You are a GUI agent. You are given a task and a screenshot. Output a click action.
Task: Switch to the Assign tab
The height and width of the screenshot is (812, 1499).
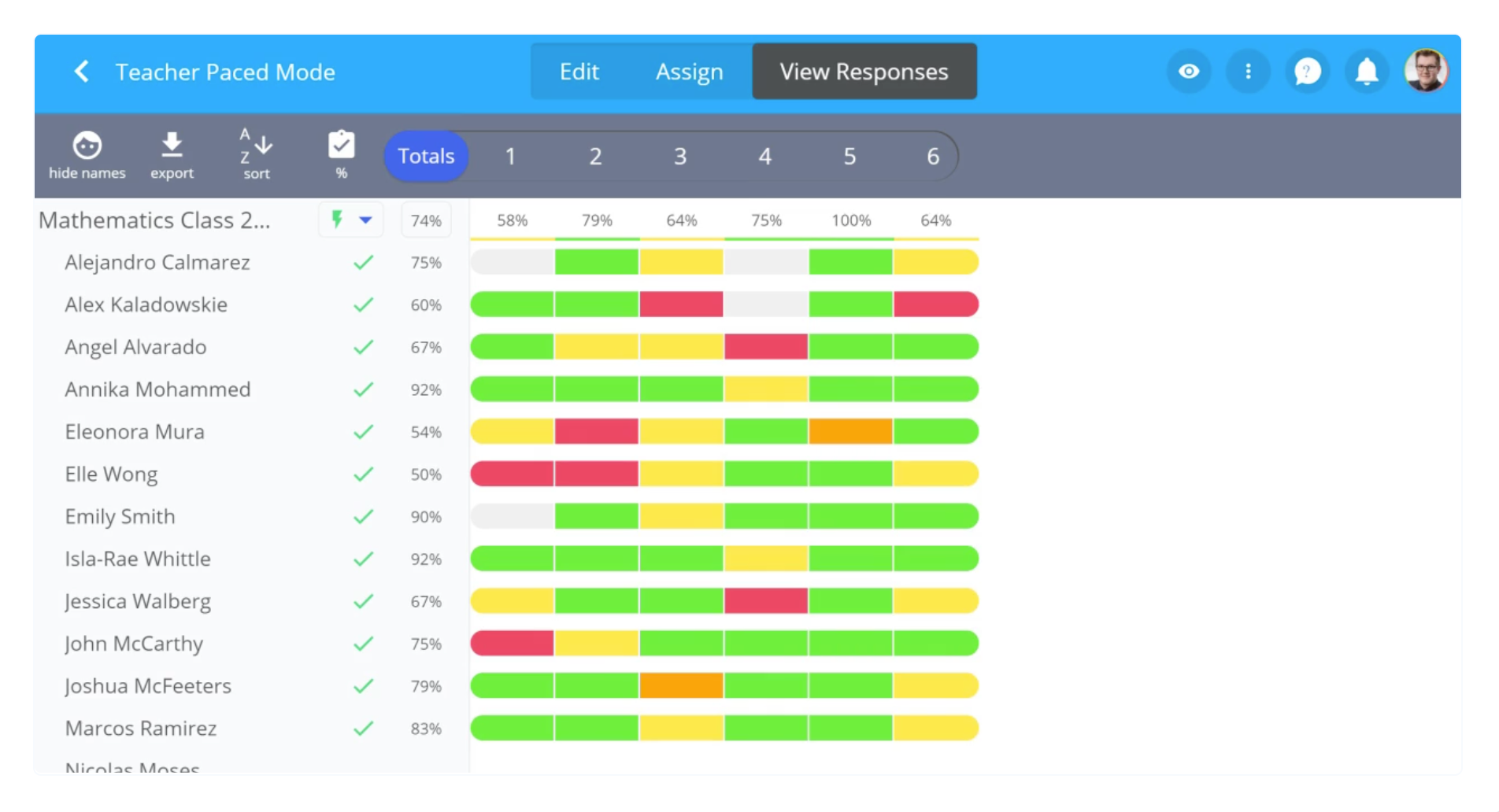click(x=689, y=72)
